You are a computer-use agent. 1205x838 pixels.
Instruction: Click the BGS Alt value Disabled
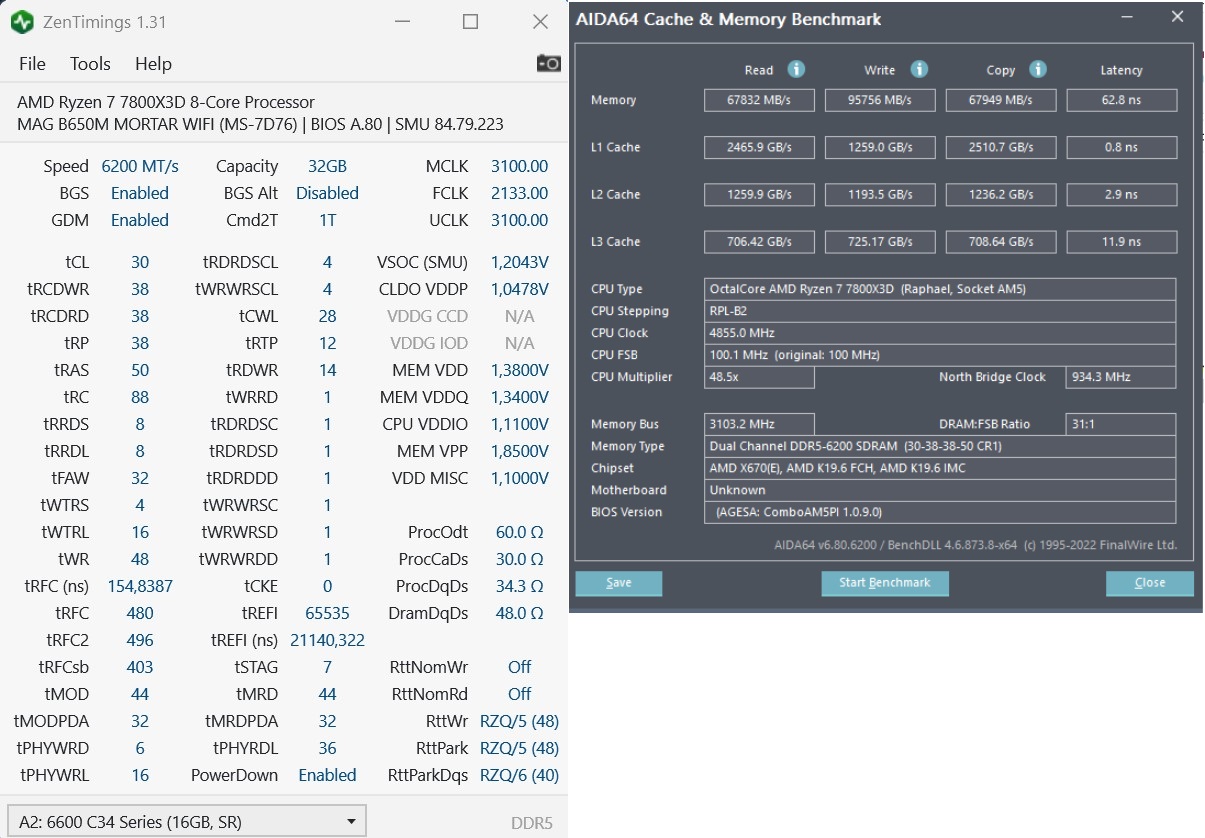(x=327, y=193)
